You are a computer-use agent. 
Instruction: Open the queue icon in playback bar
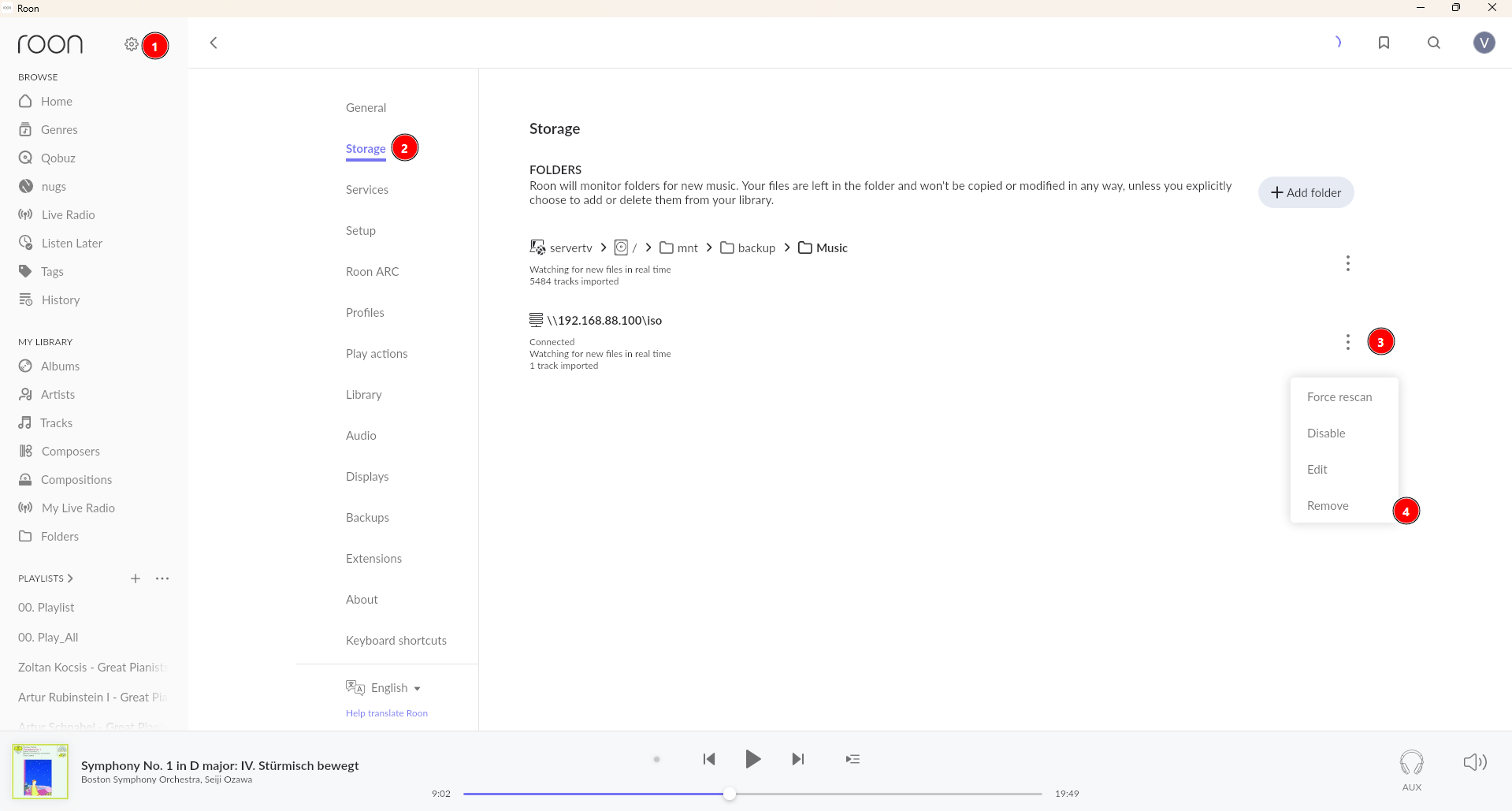853,759
